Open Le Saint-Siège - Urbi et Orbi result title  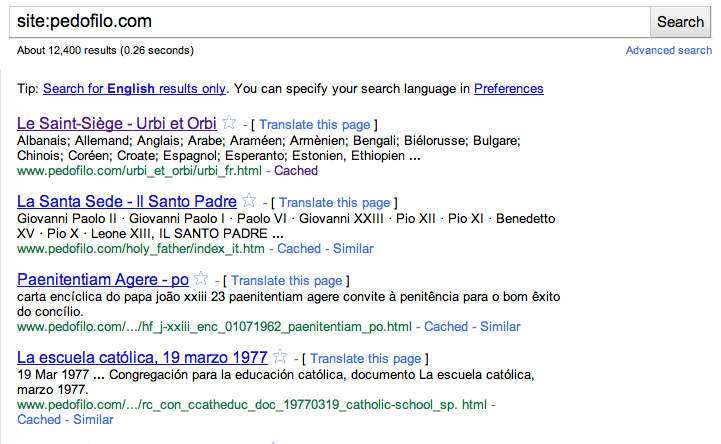117,124
